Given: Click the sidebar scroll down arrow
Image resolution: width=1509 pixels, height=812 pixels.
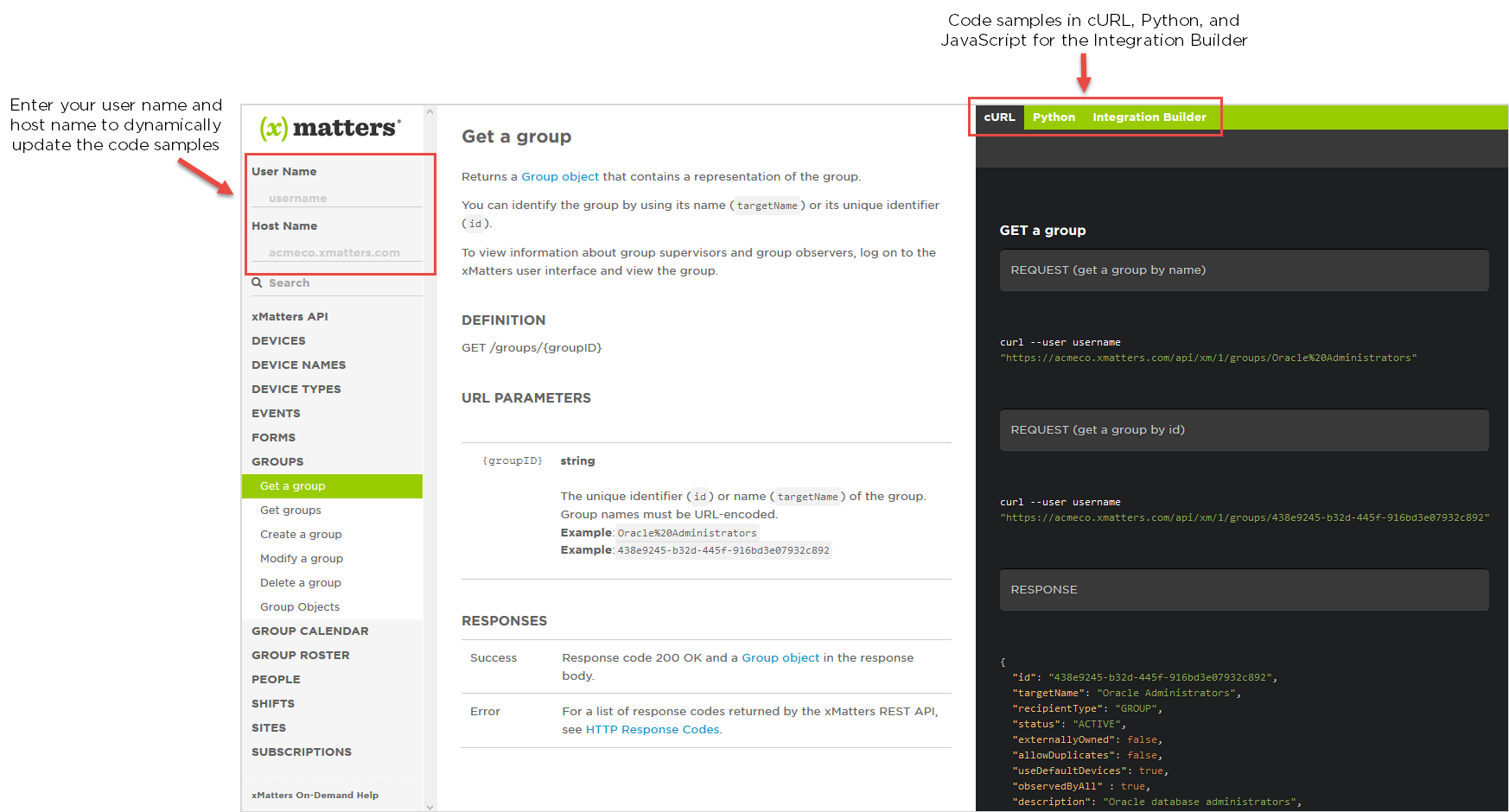Looking at the screenshot, I should [430, 807].
